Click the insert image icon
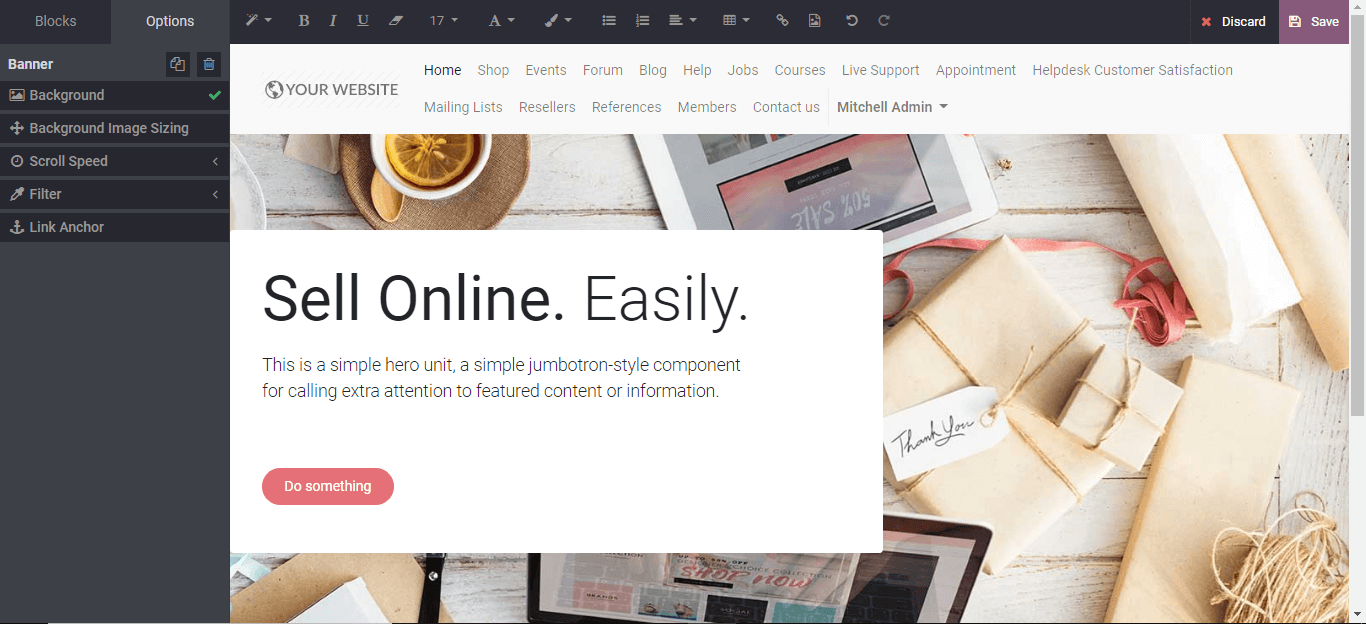Screen dimensions: 1366x624 pos(815,21)
